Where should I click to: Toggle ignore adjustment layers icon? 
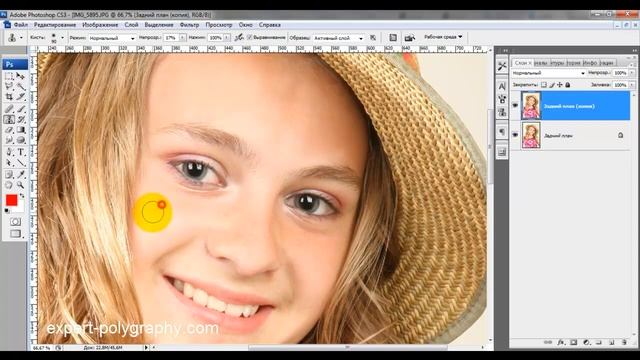coord(373,38)
